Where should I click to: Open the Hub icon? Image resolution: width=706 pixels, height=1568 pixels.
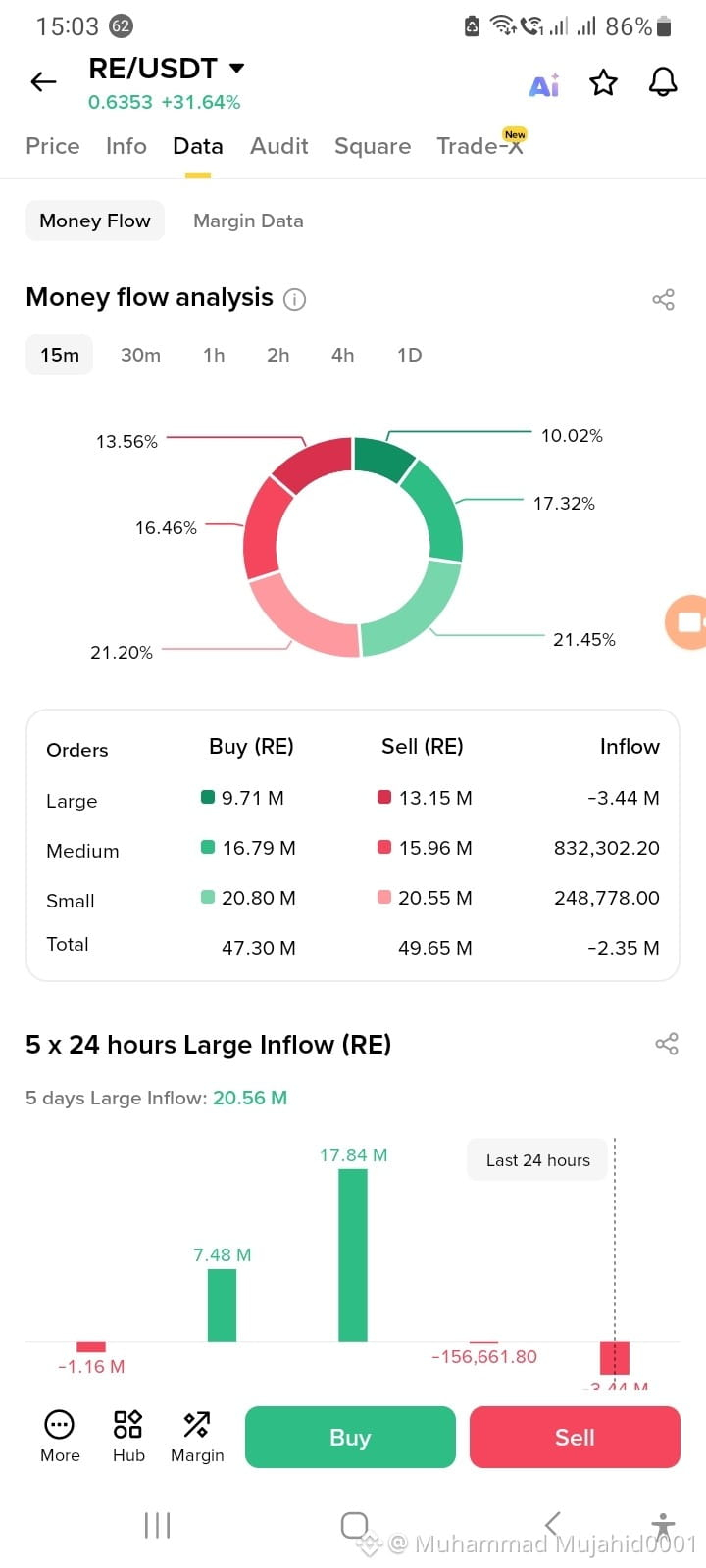click(x=128, y=1437)
